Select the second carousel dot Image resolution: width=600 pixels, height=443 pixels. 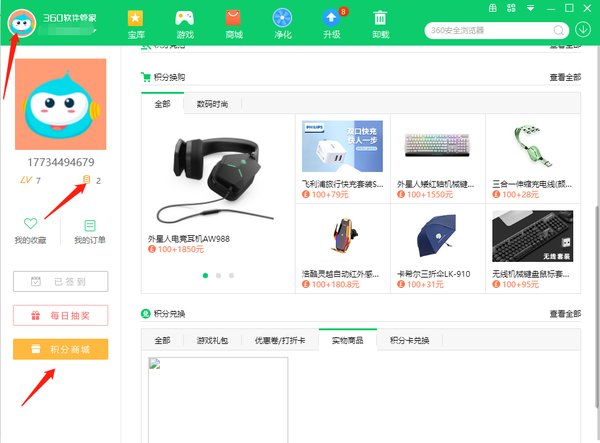pyautogui.click(x=218, y=275)
